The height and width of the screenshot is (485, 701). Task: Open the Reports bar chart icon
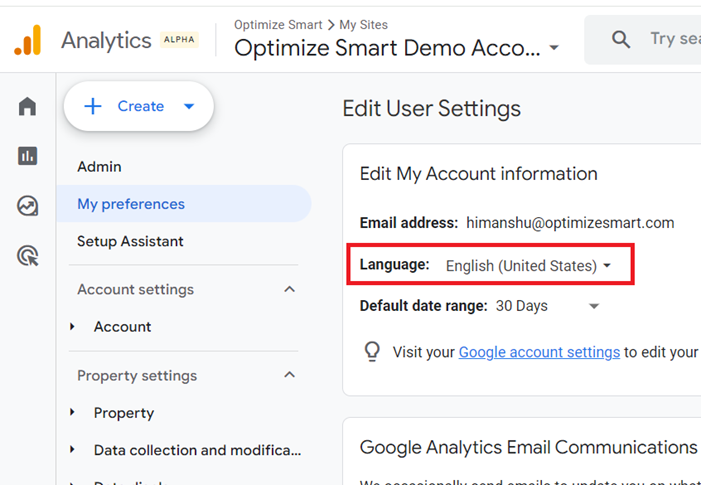[x=27, y=156]
